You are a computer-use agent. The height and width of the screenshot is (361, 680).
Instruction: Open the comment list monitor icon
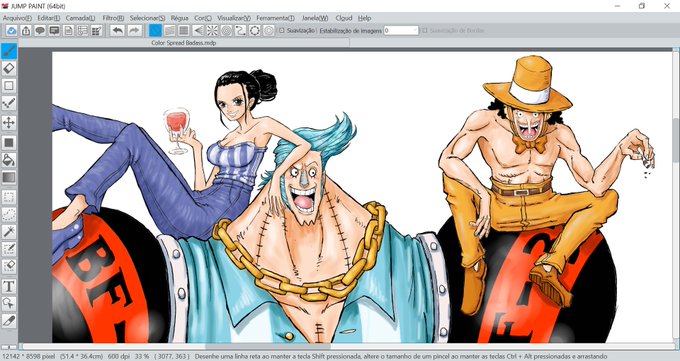[x=54, y=30]
